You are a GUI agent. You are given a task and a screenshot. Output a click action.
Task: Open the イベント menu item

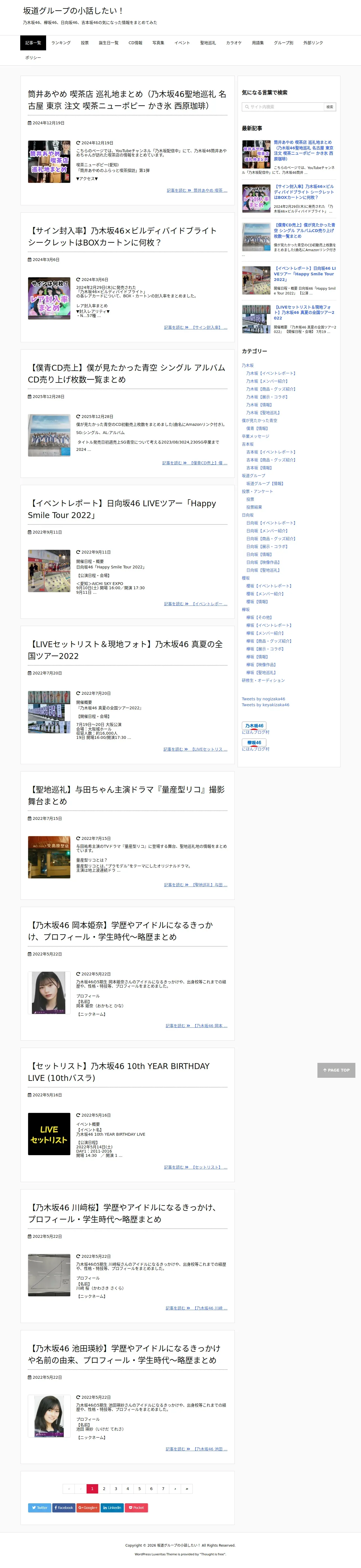[182, 42]
